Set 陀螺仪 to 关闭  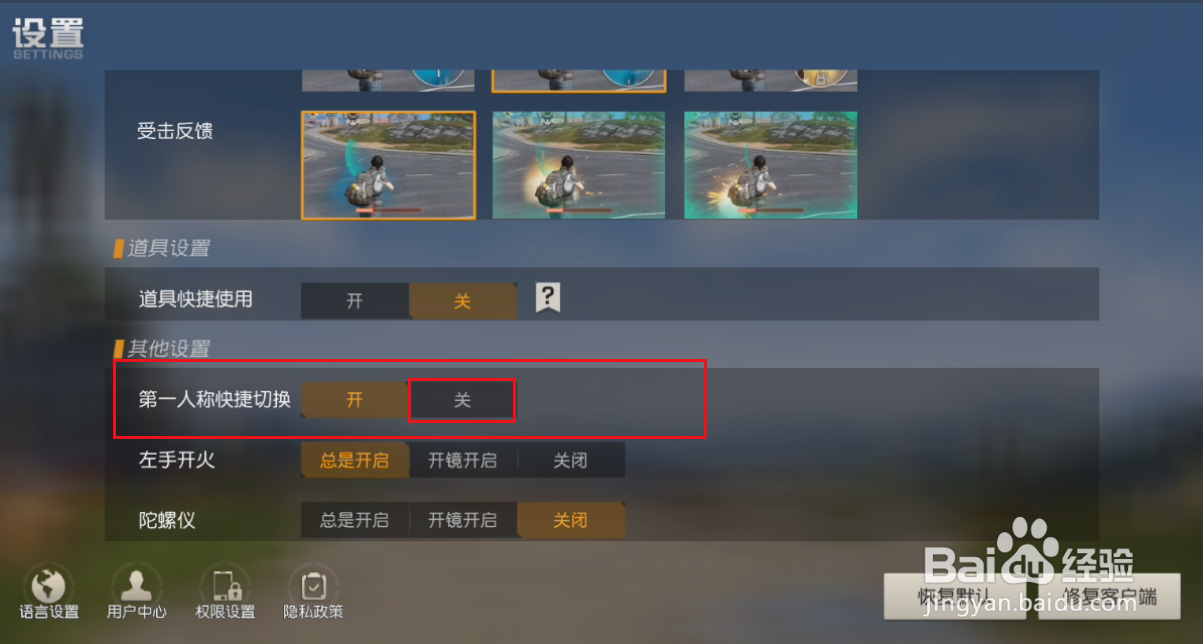(x=571, y=520)
